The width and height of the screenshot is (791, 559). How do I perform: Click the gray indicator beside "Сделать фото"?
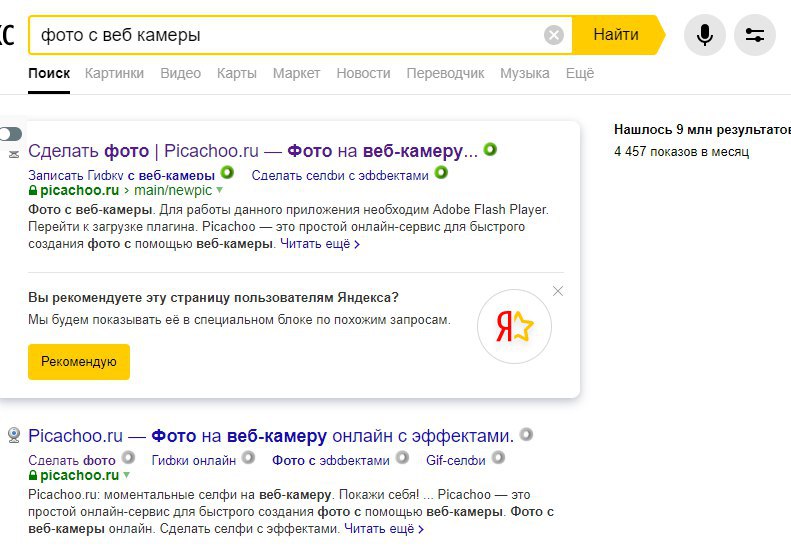point(128,458)
